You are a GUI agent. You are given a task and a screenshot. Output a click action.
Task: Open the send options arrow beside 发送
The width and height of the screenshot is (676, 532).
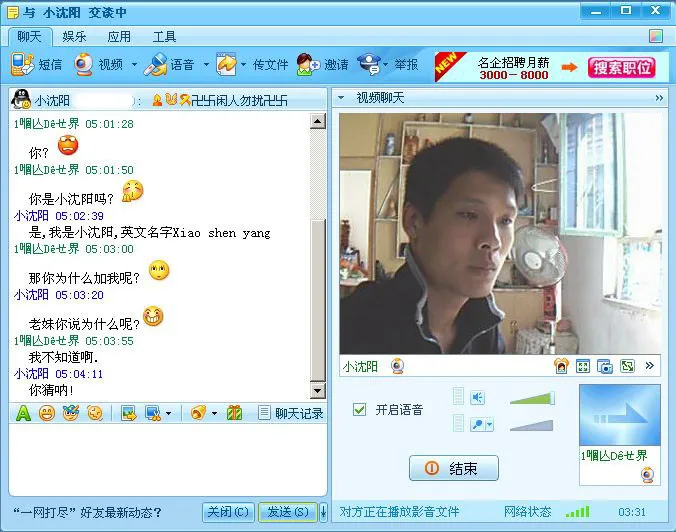point(323,512)
